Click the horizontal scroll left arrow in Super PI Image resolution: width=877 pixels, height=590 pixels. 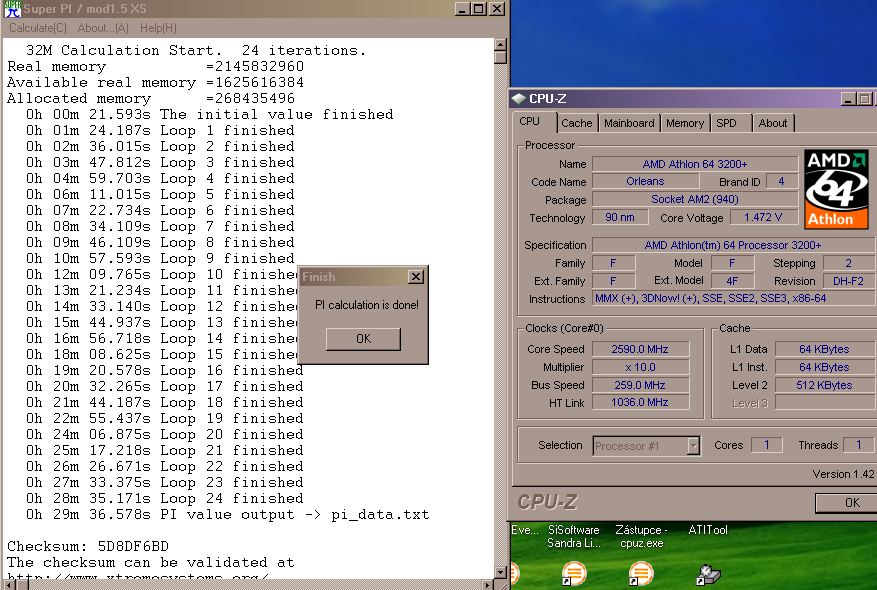9,585
